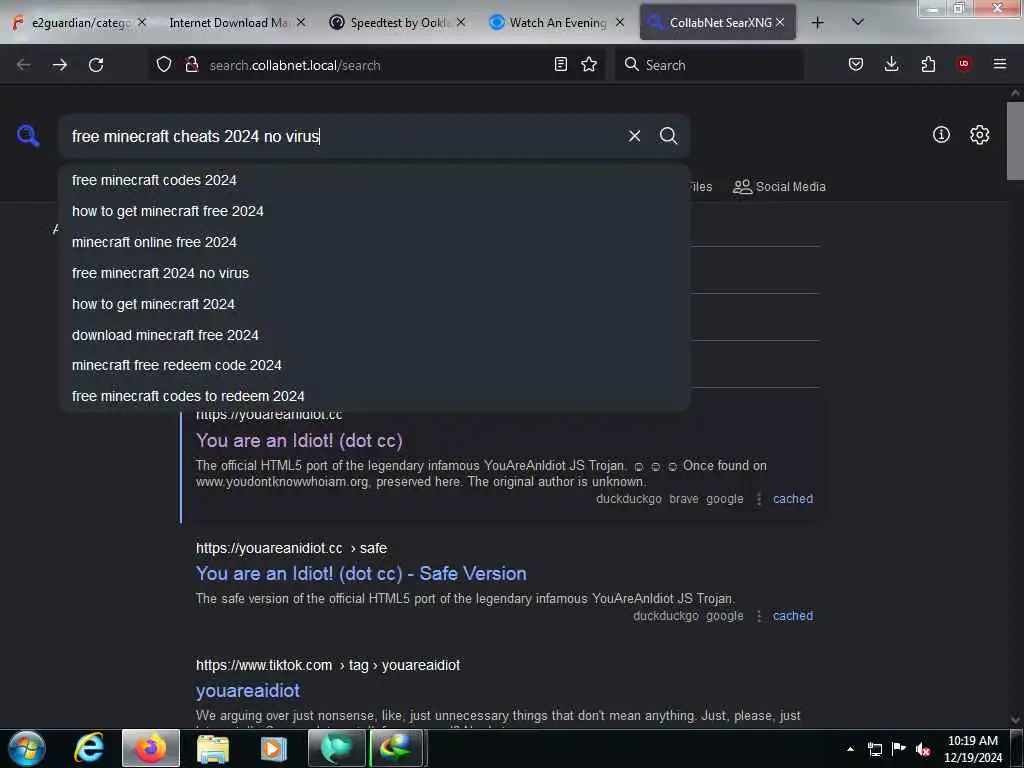The height and width of the screenshot is (768, 1024).
Task: Go to SearXNG home via logo
Action: pos(28,136)
